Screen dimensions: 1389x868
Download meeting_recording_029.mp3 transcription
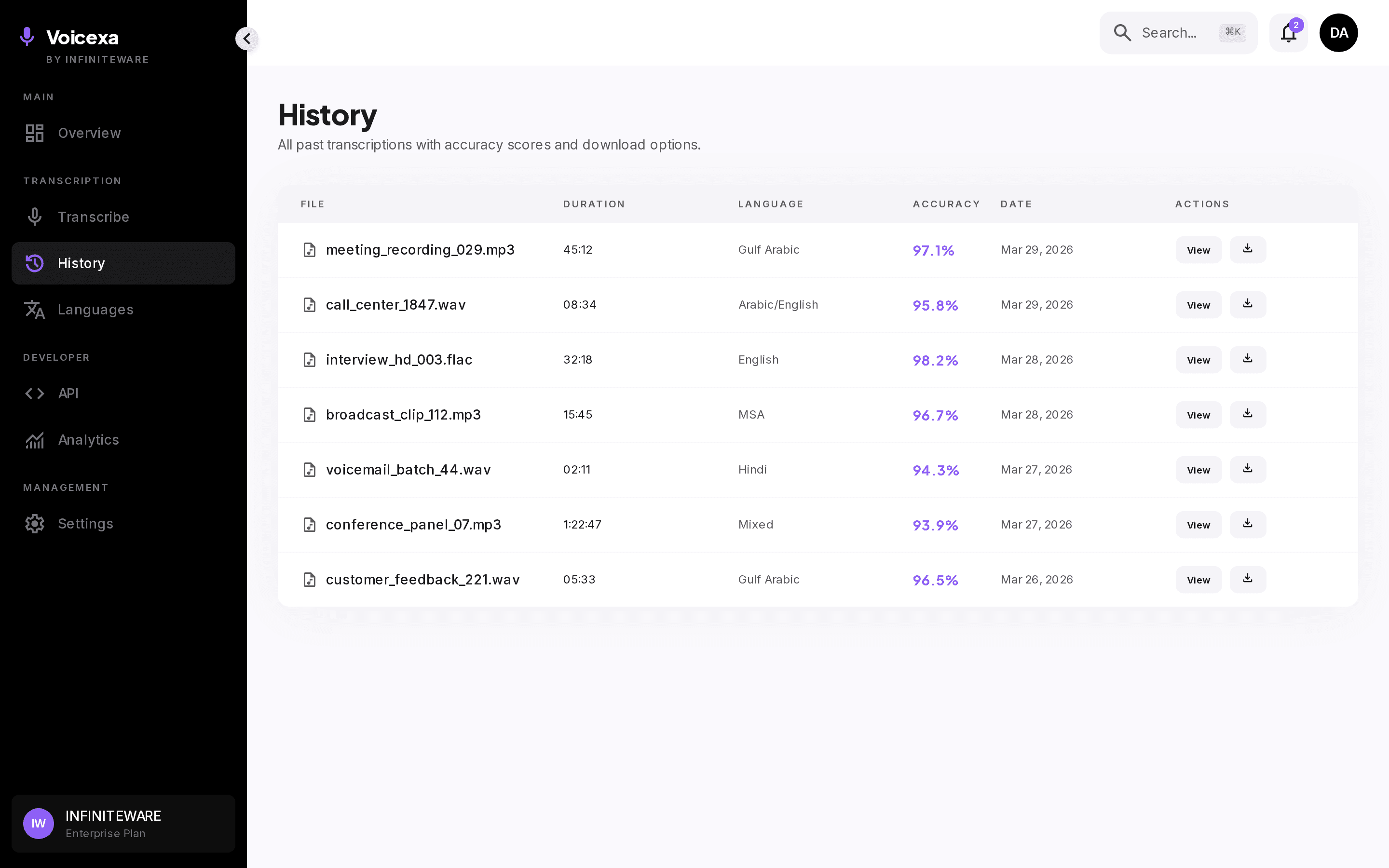point(1248,250)
